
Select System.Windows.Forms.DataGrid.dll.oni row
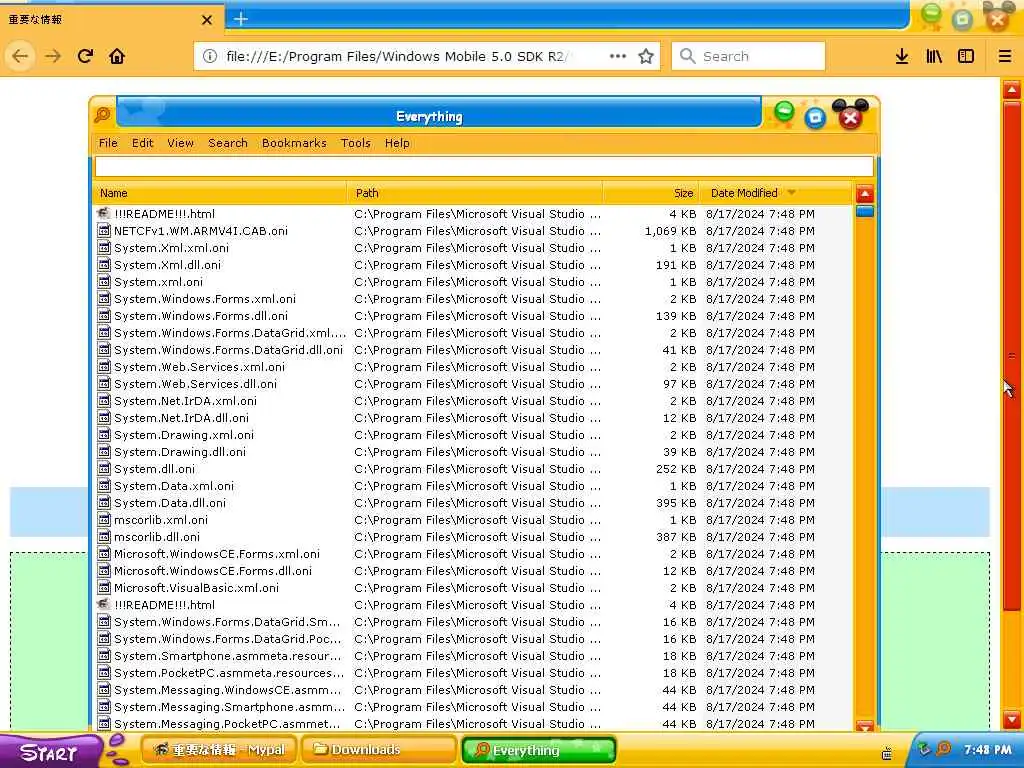pos(473,349)
